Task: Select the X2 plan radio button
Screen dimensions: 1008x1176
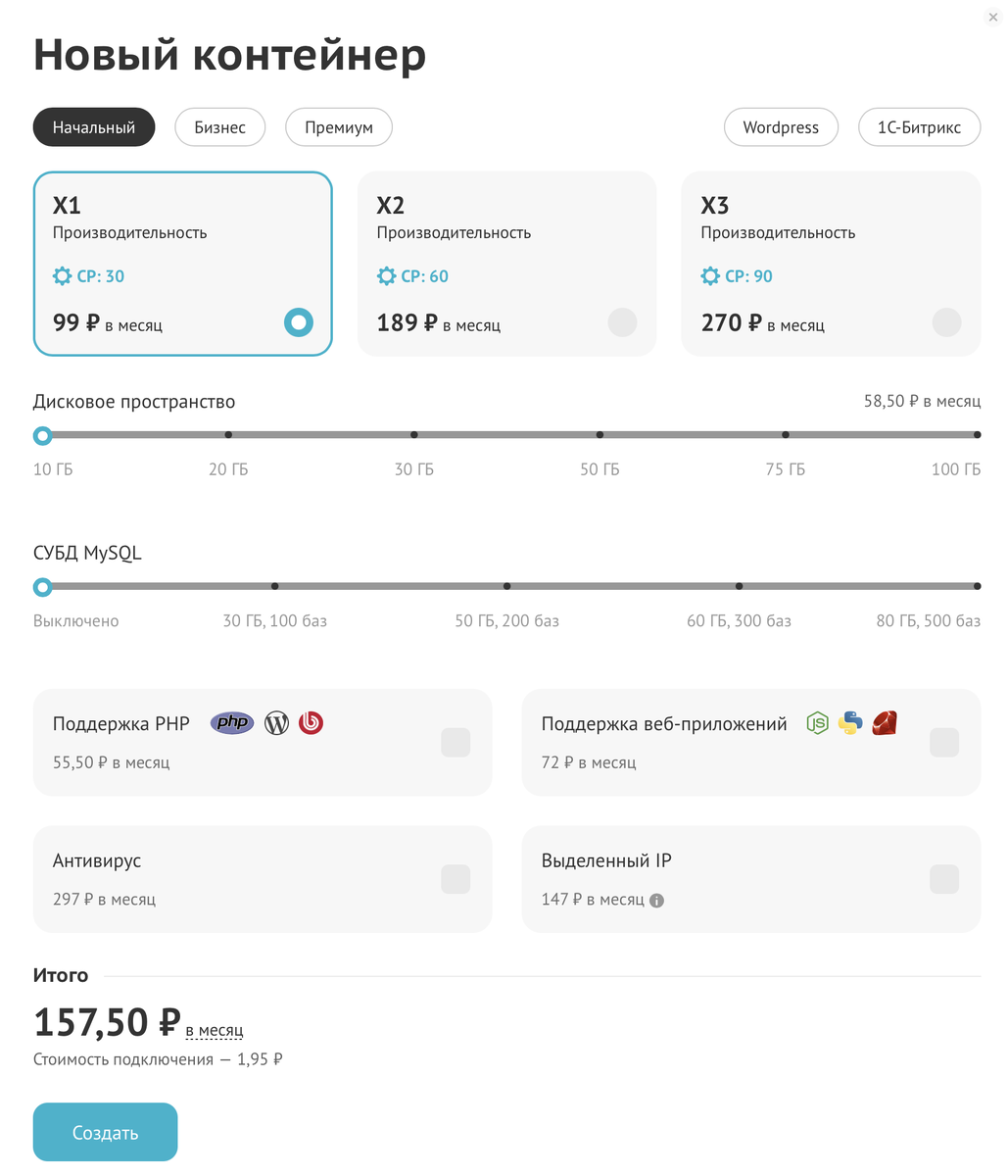Action: click(x=622, y=322)
